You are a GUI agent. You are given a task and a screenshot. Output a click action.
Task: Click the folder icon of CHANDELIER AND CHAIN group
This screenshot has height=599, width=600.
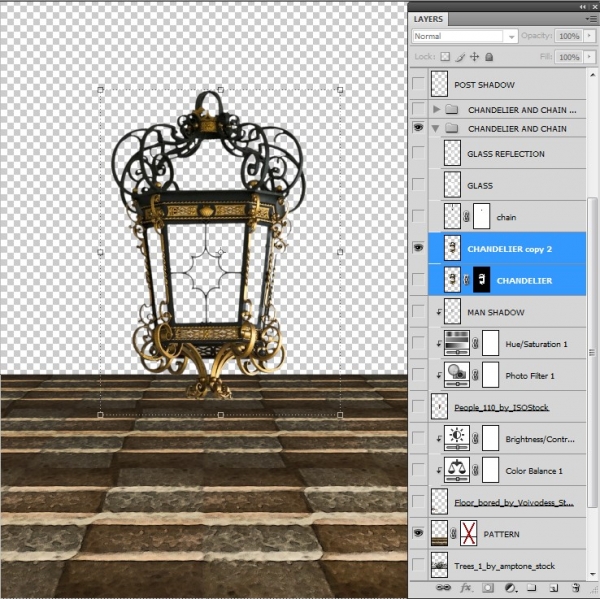point(452,128)
